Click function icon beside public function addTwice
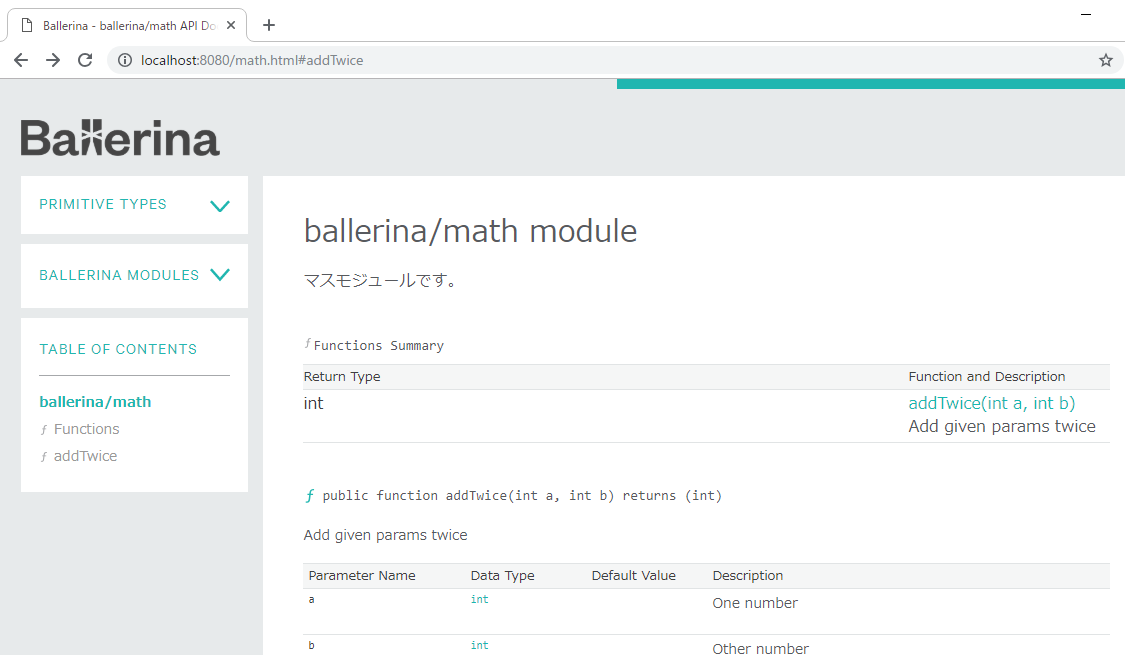 coord(309,496)
